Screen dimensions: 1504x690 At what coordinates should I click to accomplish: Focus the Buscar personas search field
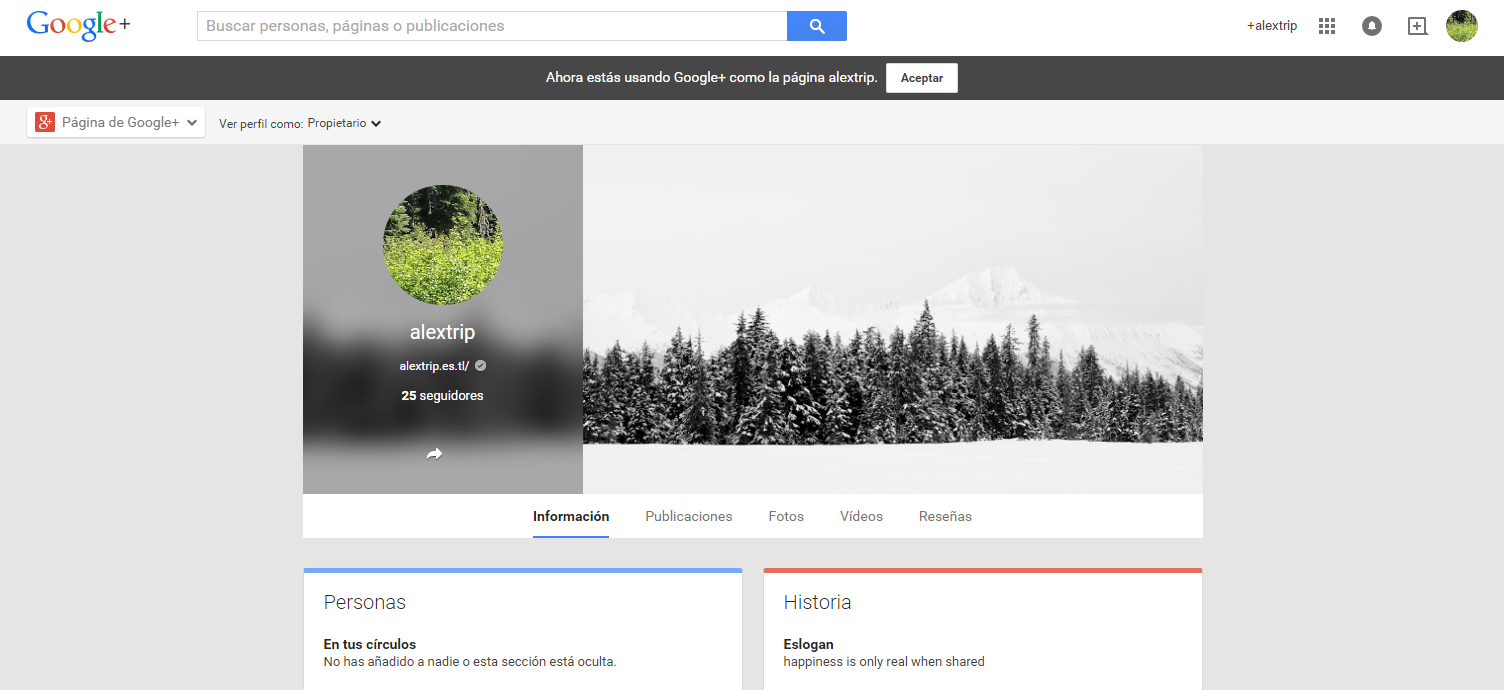point(492,26)
